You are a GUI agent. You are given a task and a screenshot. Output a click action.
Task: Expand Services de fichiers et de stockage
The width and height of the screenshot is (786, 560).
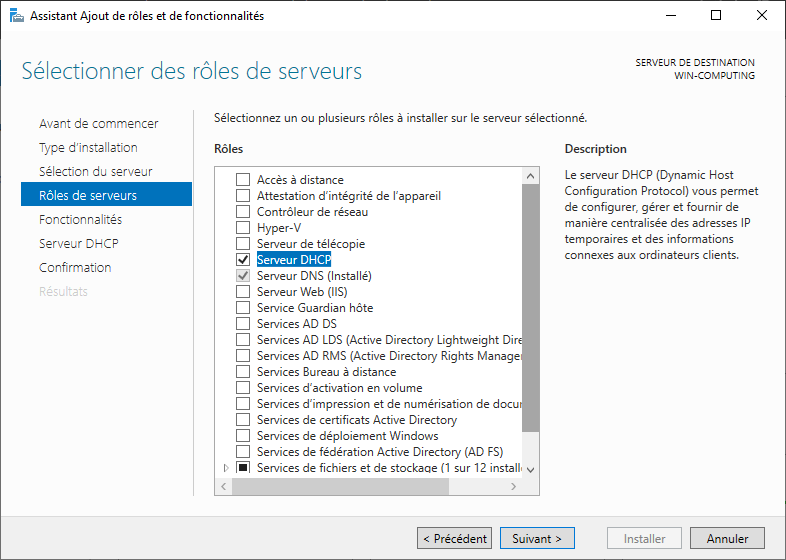click(225, 468)
